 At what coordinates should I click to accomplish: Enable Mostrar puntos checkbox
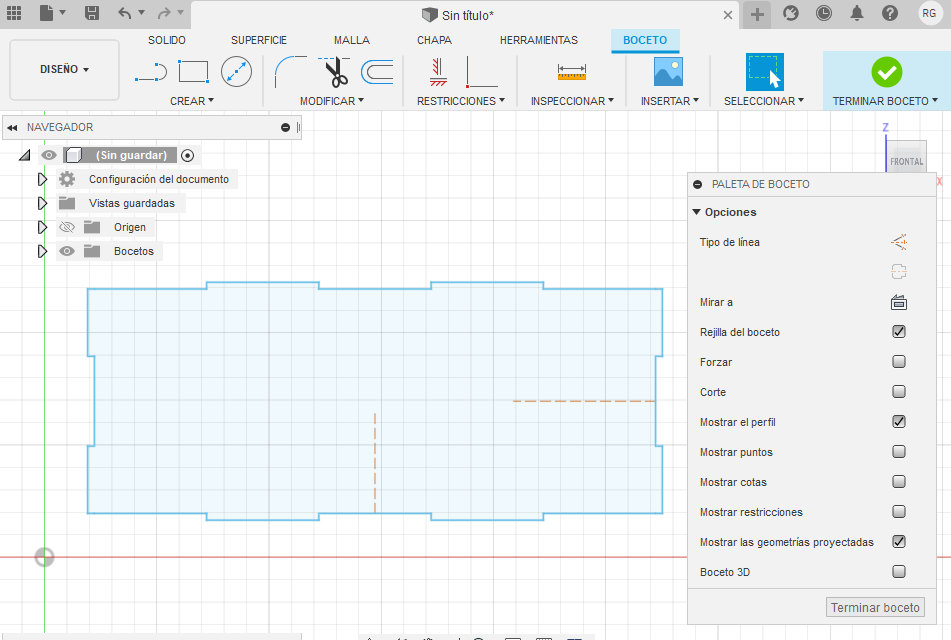tap(899, 451)
